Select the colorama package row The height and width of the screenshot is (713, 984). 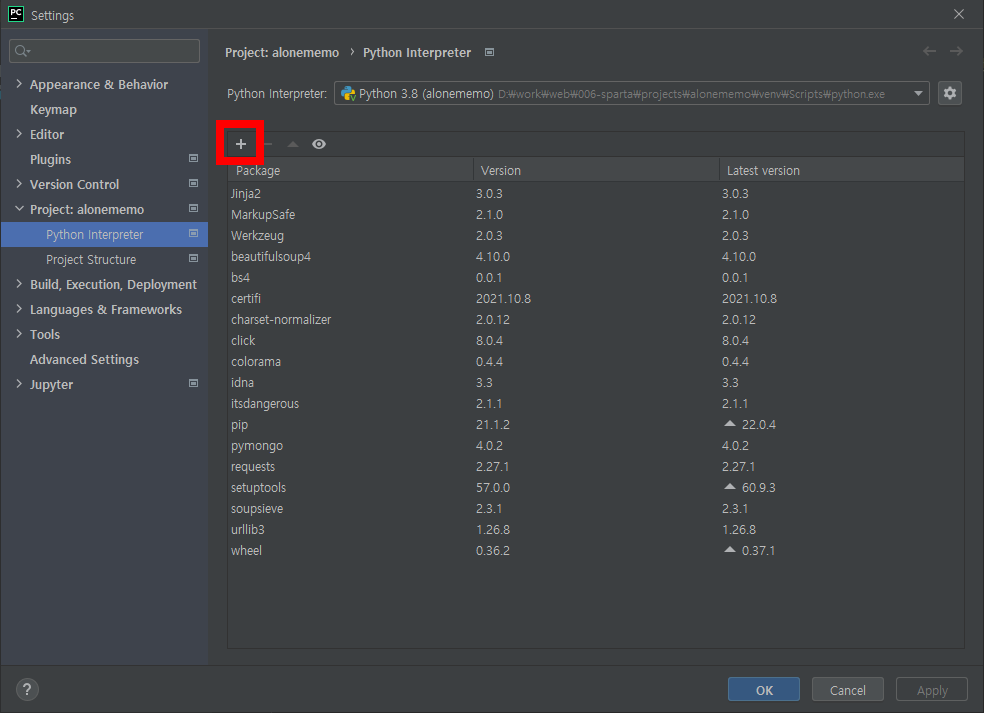596,362
